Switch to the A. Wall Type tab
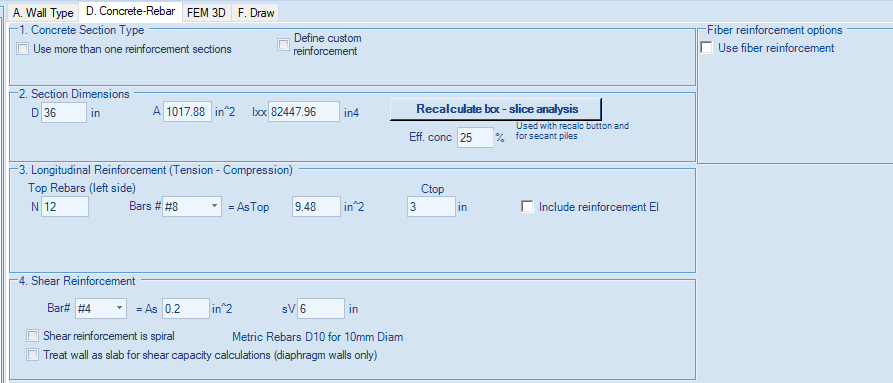 point(43,13)
